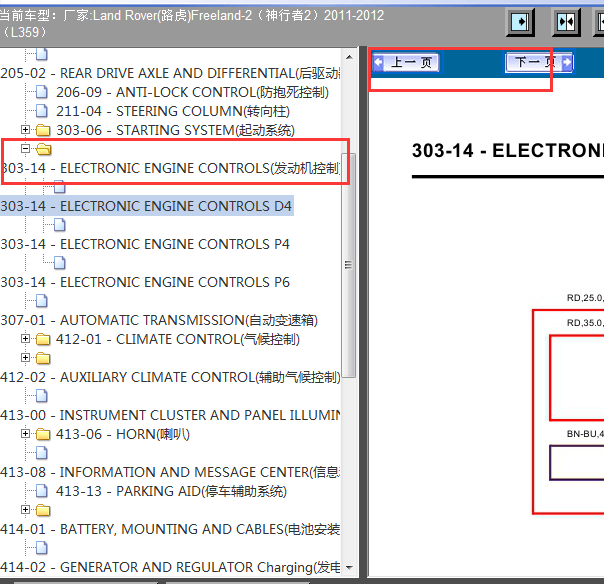Image resolution: width=604 pixels, height=584 pixels.
Task: Click the expand-right-panel toolbar icon
Action: pyautogui.click(x=520, y=22)
